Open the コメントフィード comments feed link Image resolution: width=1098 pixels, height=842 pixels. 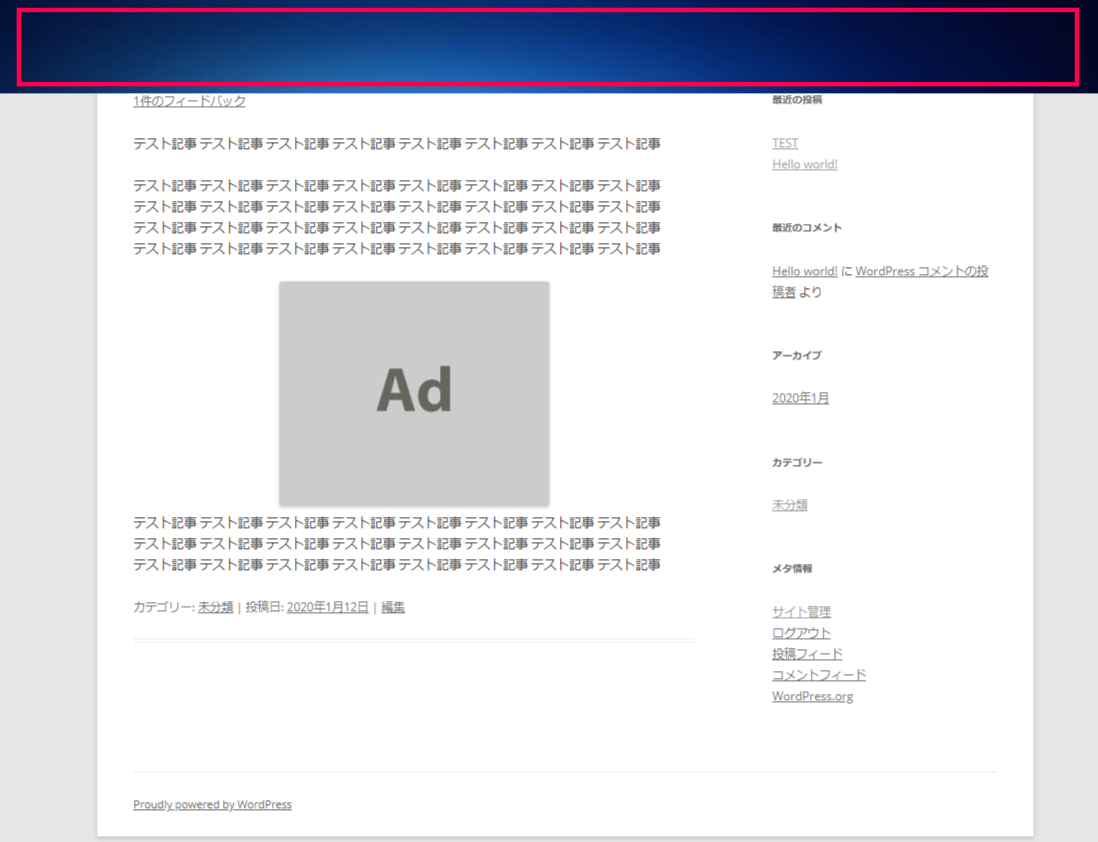[819, 675]
